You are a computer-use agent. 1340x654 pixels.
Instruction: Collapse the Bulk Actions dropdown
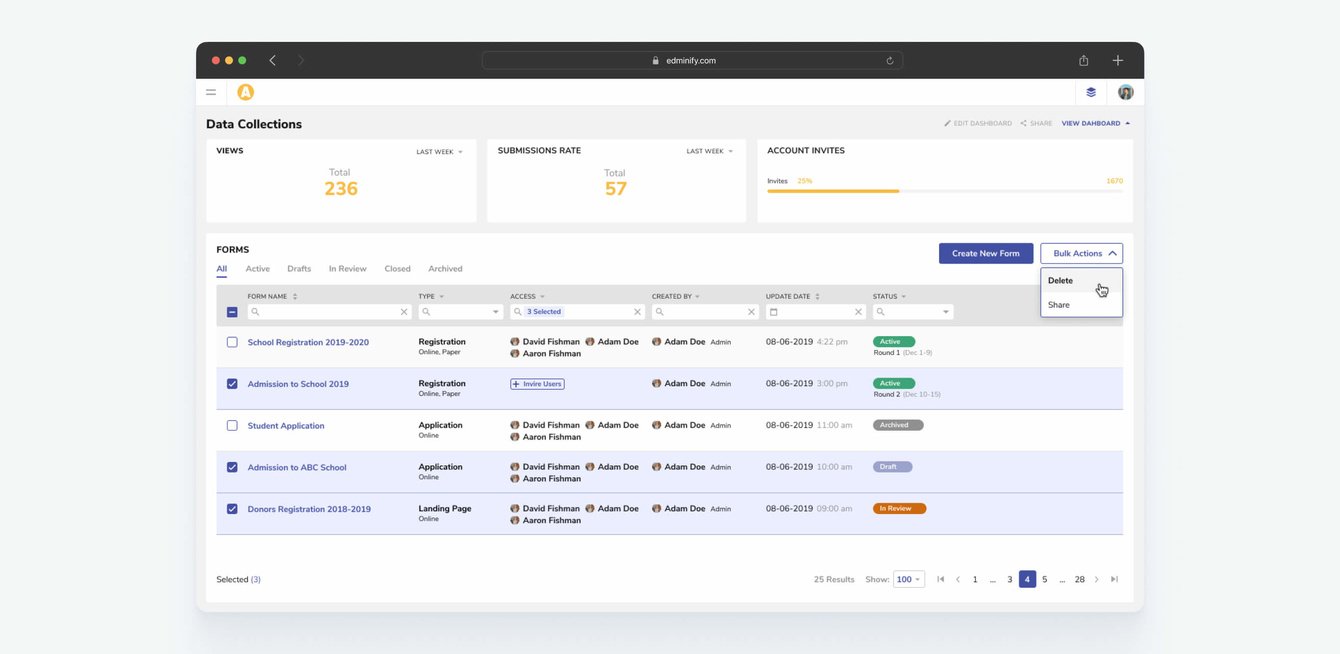point(1081,254)
